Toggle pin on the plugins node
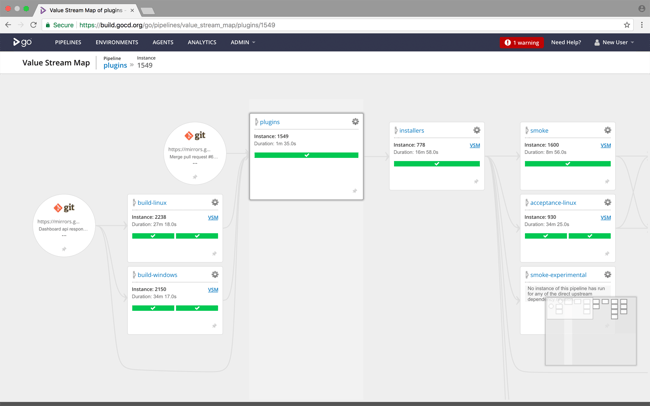The height and width of the screenshot is (406, 650). (354, 191)
